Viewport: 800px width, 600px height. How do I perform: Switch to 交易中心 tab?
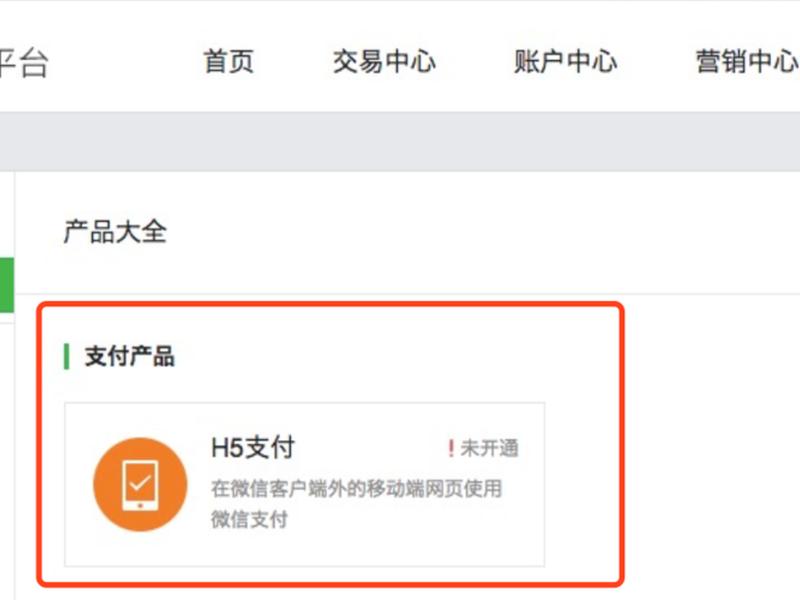[384, 61]
